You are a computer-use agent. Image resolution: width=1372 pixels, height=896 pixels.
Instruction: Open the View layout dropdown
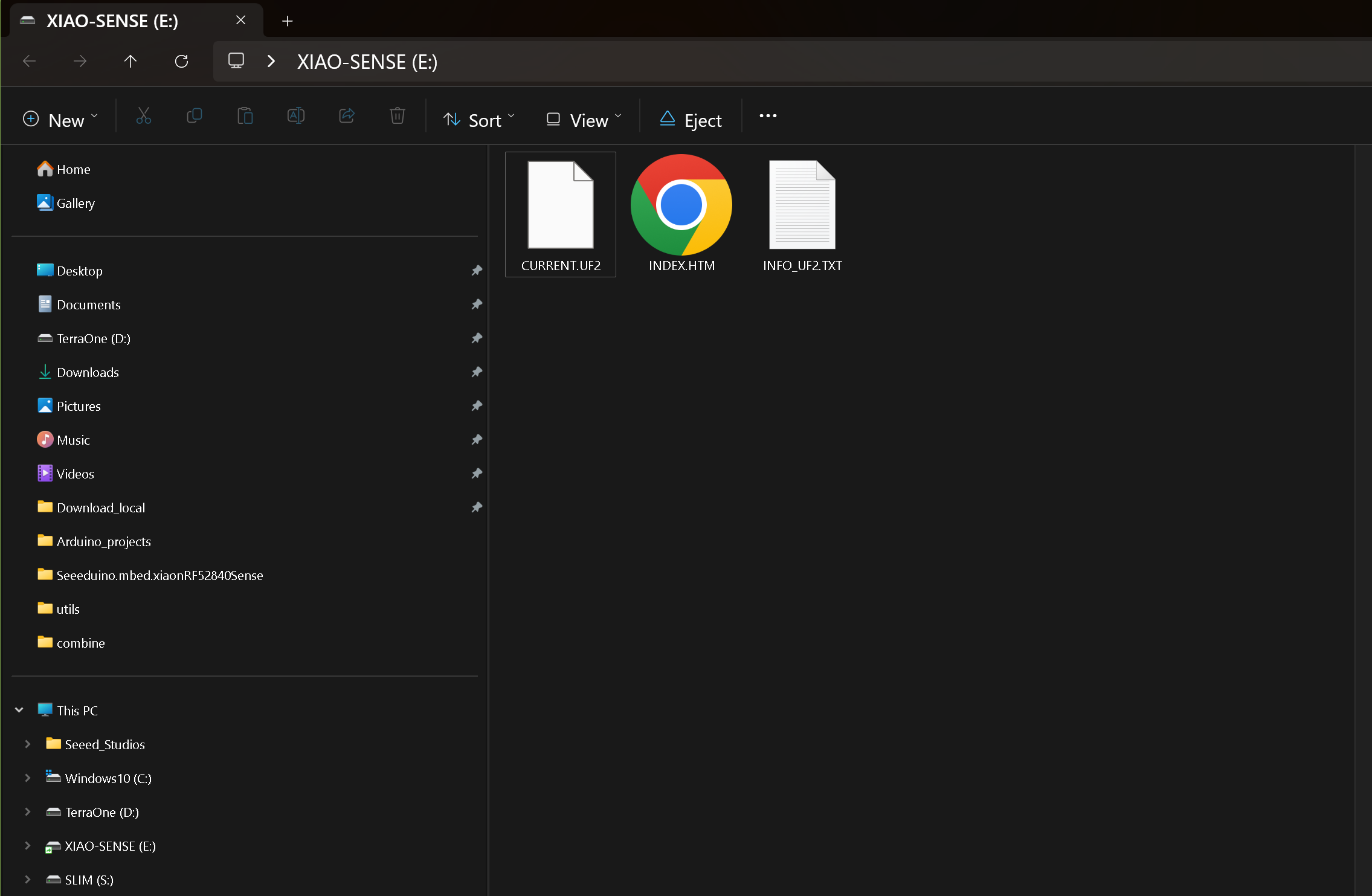coord(584,120)
